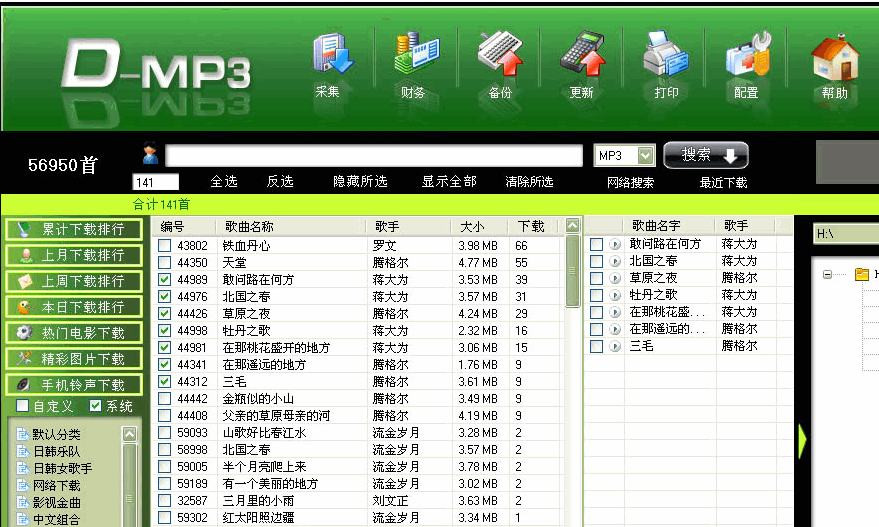Click the song list scrollbar thumb

pos(572,271)
